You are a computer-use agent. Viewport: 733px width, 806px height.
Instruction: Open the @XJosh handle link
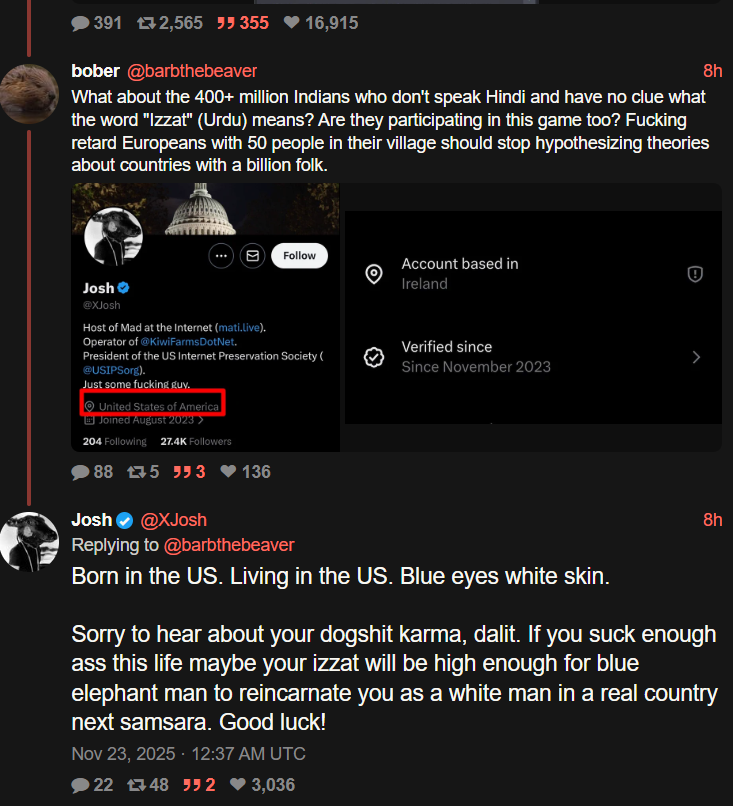click(x=173, y=520)
